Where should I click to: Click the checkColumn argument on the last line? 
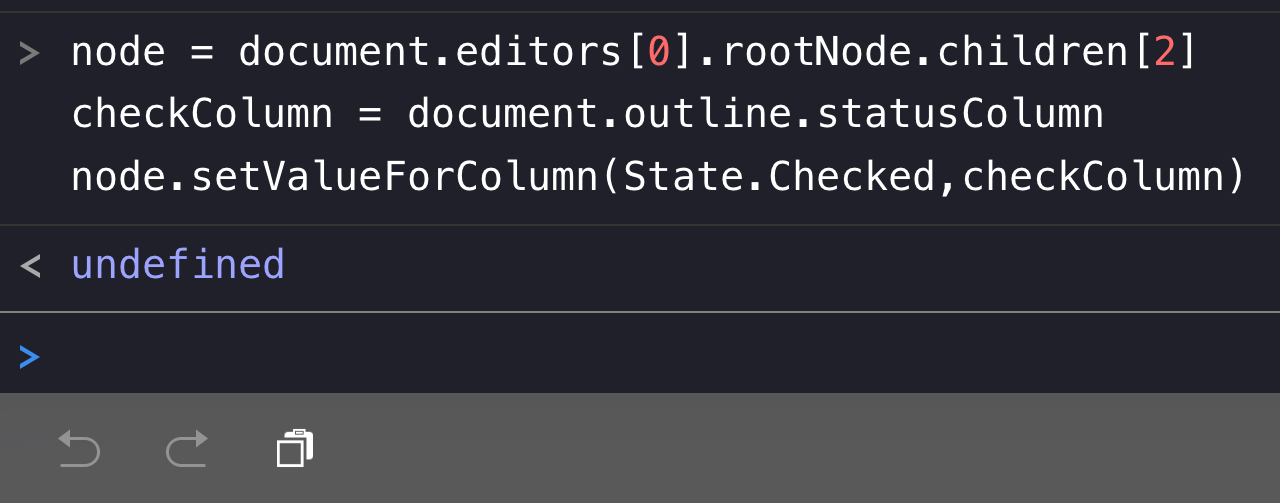point(1093,177)
